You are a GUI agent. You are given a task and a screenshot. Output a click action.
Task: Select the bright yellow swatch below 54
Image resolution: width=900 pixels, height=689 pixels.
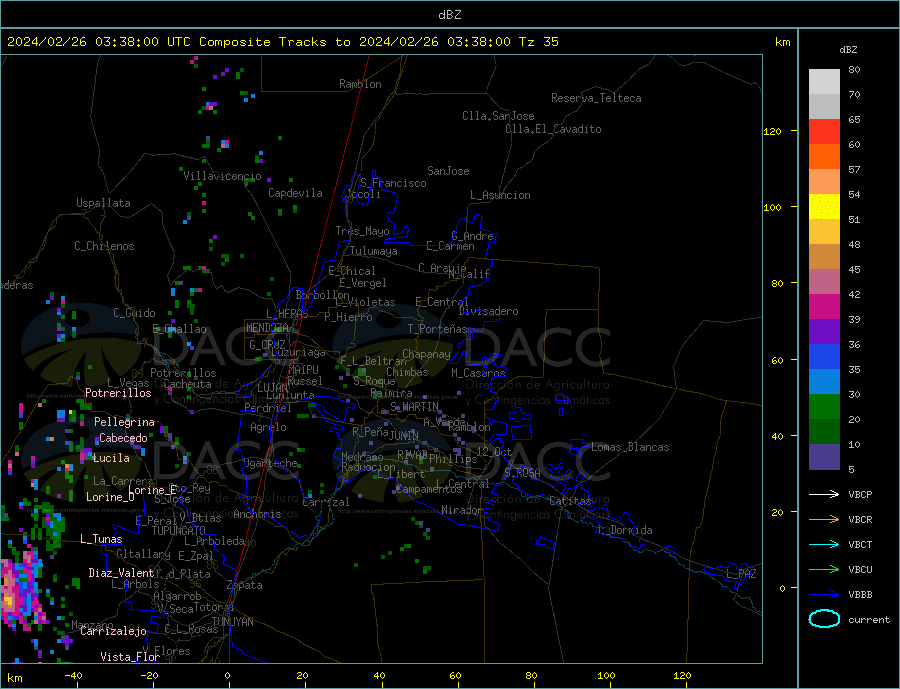(x=824, y=207)
